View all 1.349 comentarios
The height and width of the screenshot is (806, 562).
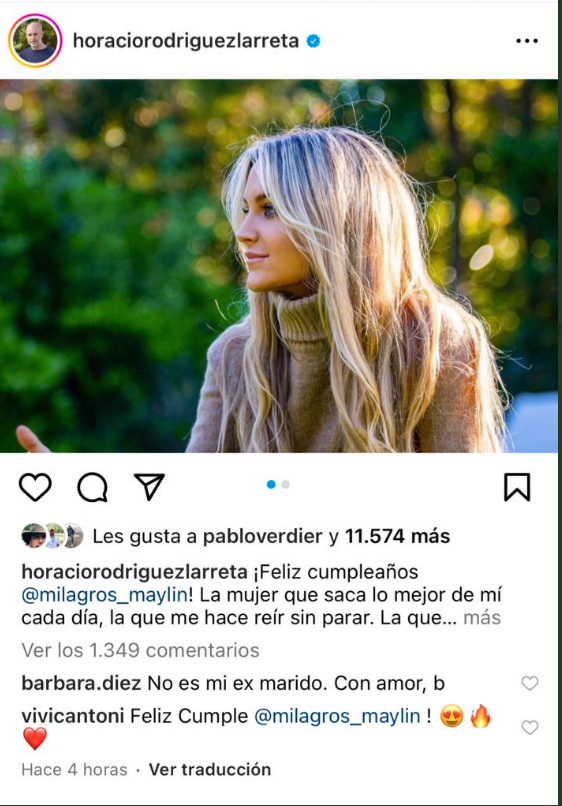click(140, 650)
